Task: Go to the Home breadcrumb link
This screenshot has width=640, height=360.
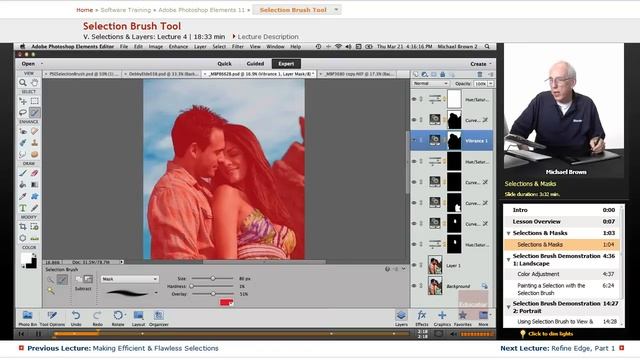Action: [84, 10]
